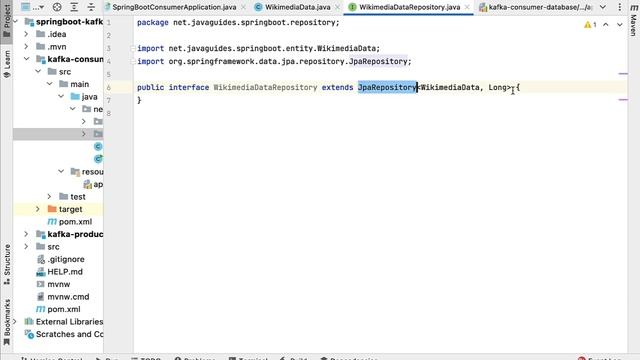Expand External Libraries node arrow
The image size is (640, 360).
point(15,322)
